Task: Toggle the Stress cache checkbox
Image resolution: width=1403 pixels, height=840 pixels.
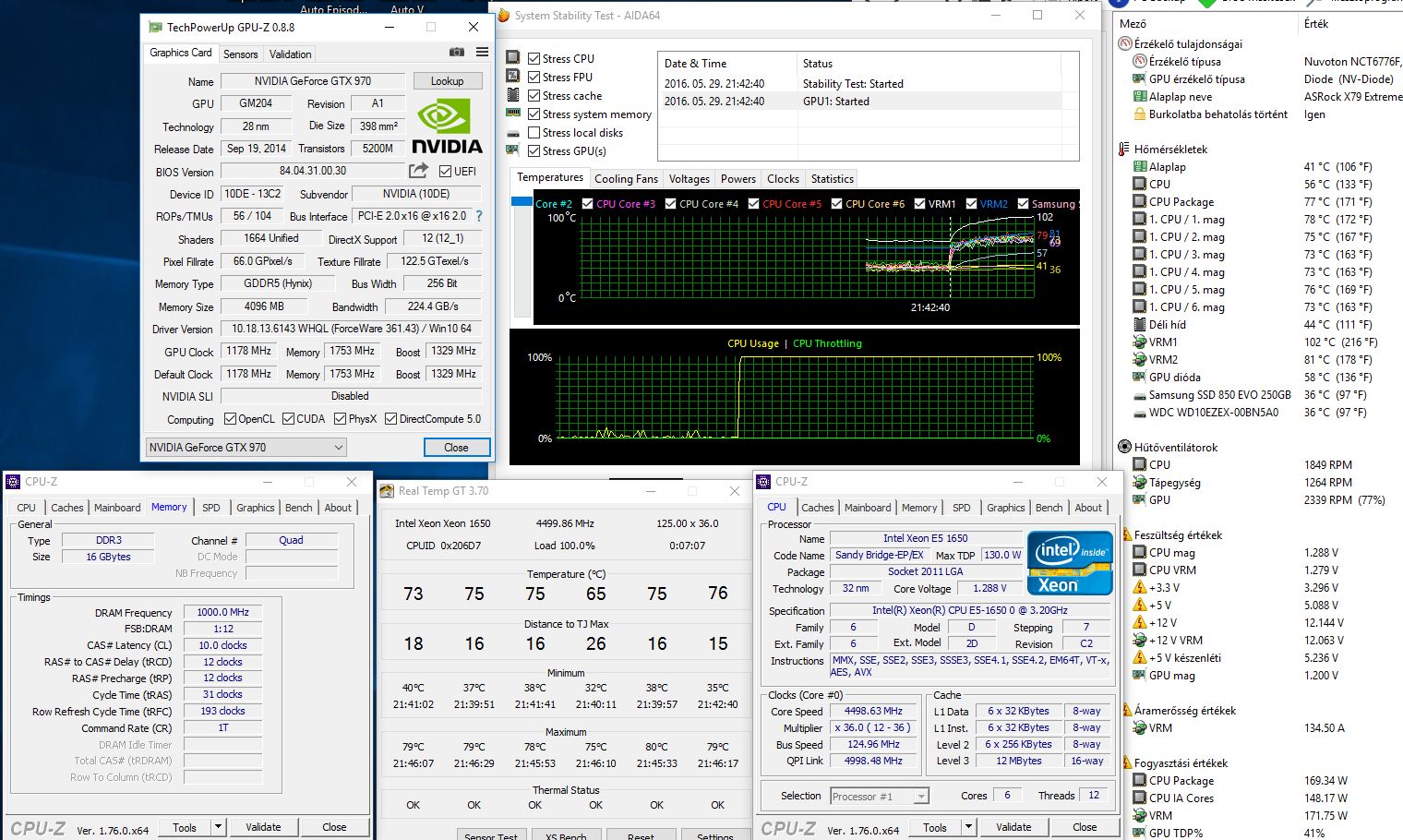Action: [x=534, y=95]
